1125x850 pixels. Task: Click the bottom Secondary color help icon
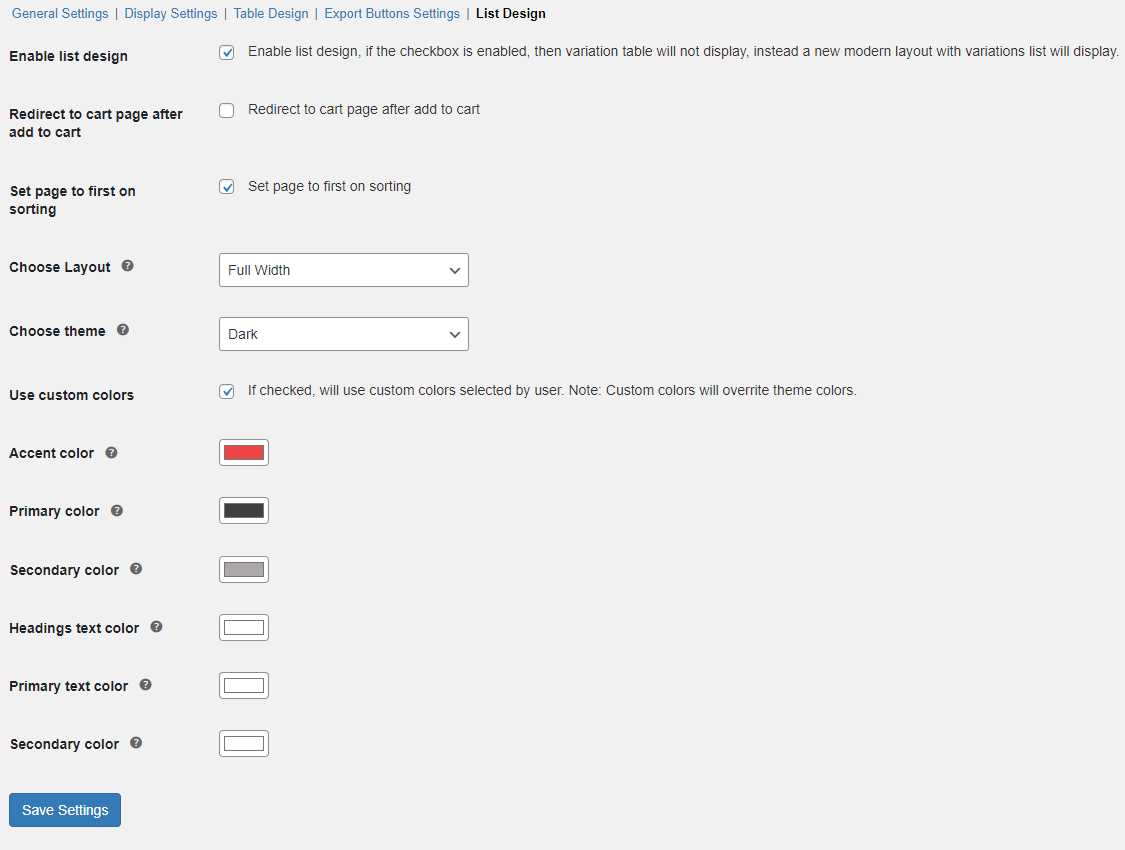click(x=135, y=742)
